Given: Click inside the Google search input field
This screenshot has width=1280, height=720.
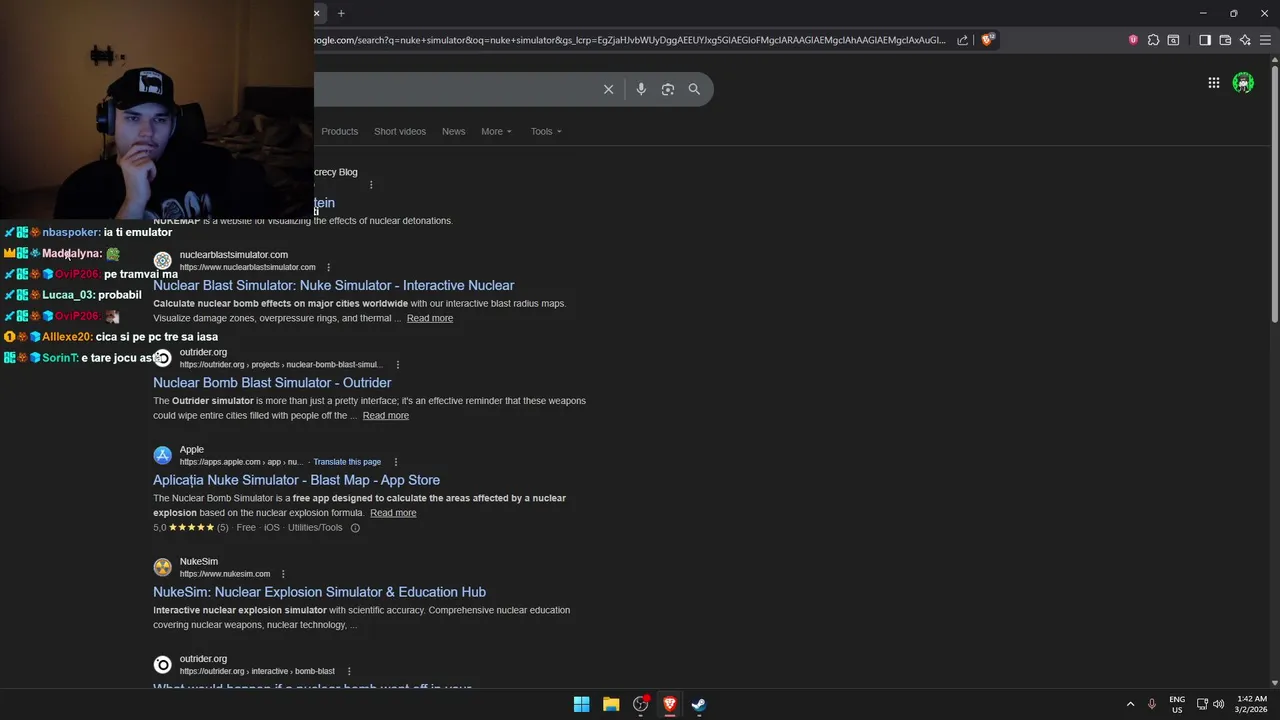Looking at the screenshot, I should 455,89.
